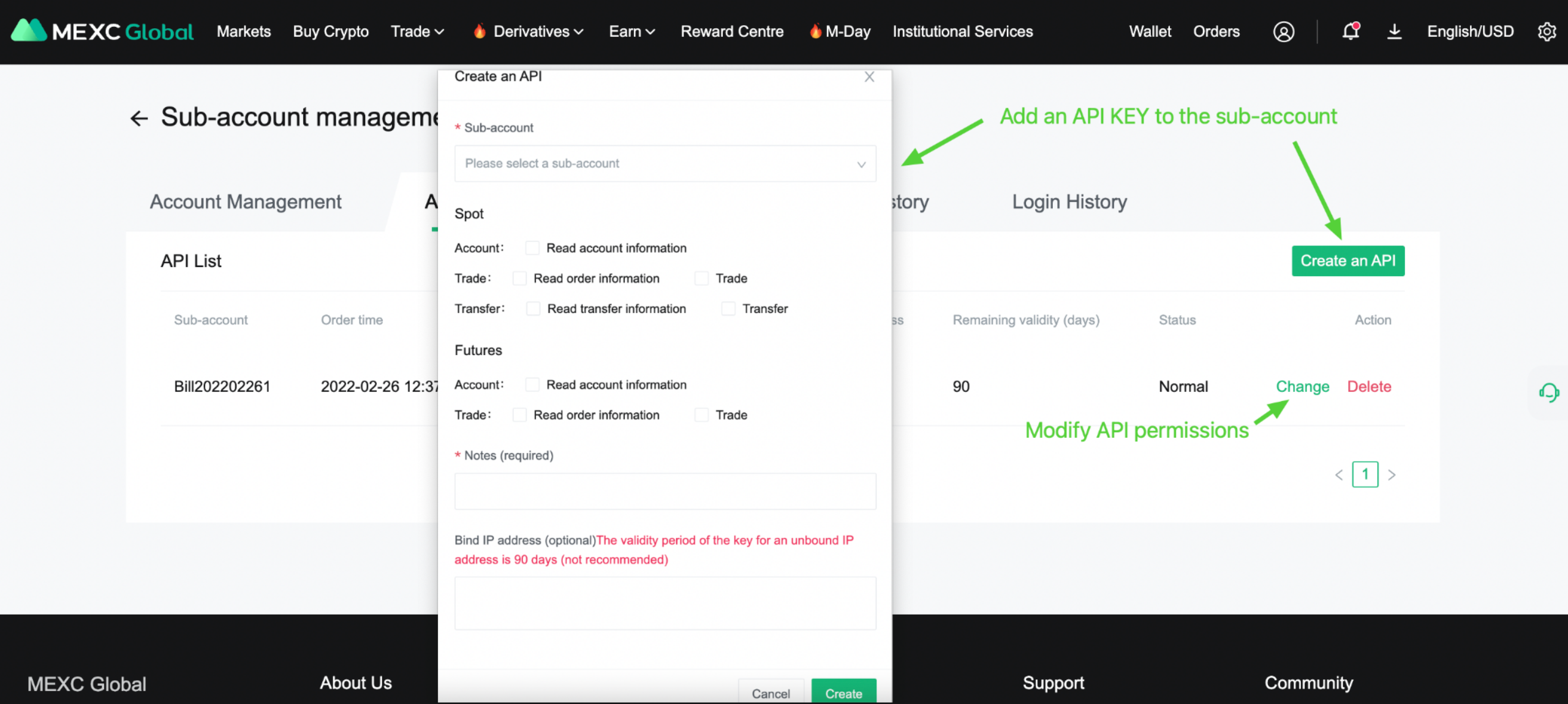Expand the Derivatives menu

[x=531, y=31]
